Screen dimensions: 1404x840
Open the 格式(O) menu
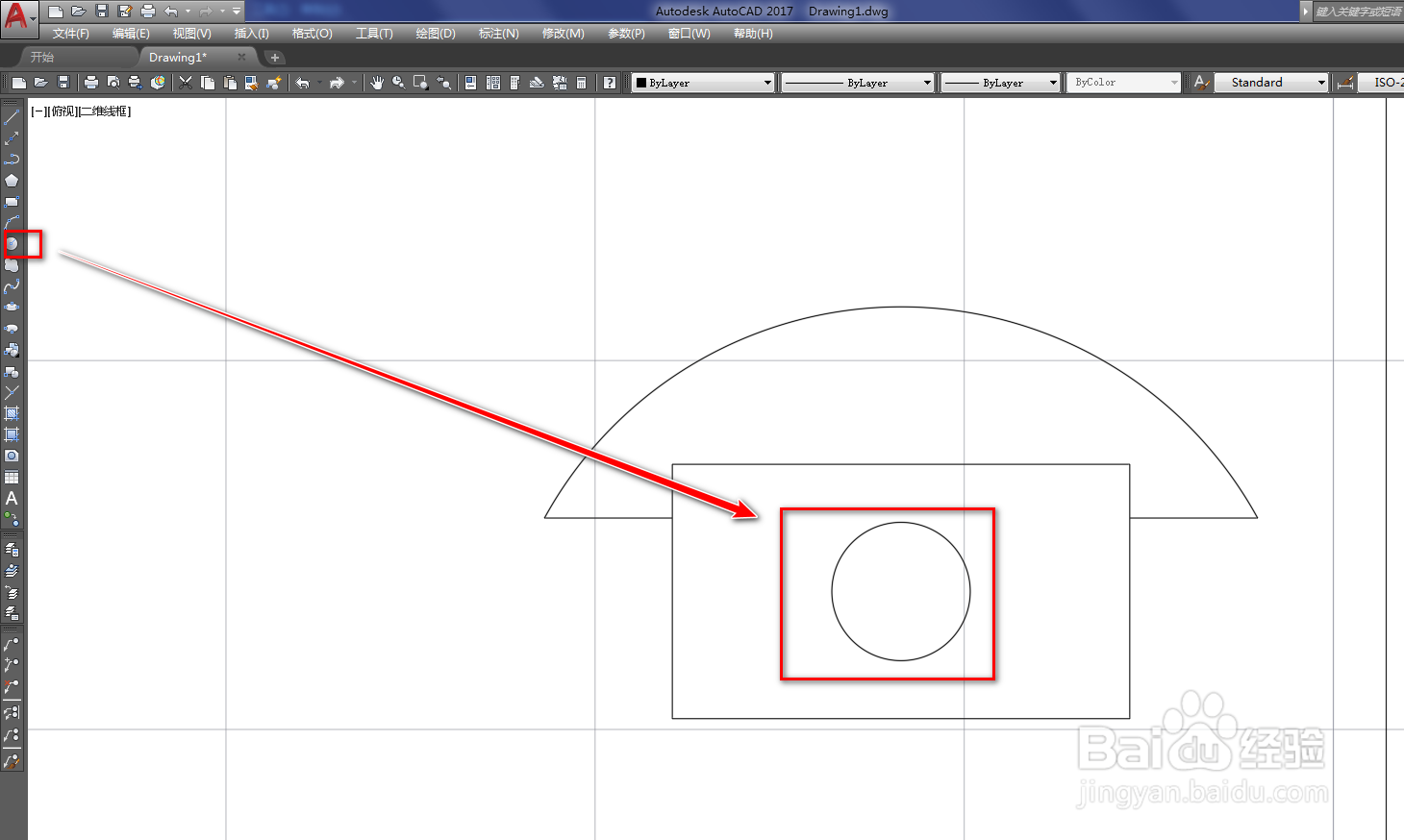312,34
